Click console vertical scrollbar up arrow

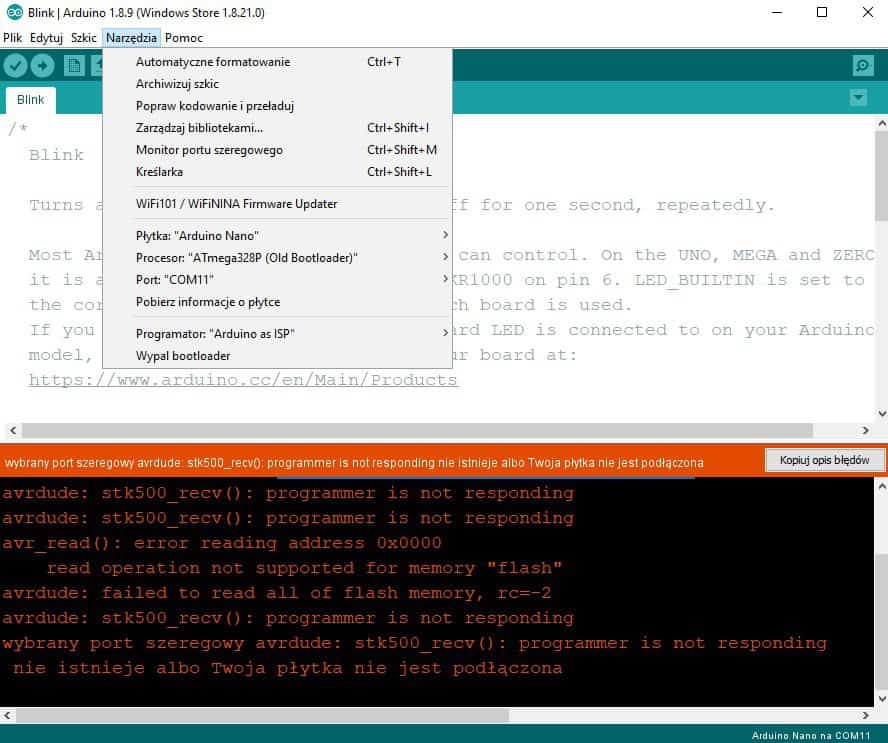[881, 486]
